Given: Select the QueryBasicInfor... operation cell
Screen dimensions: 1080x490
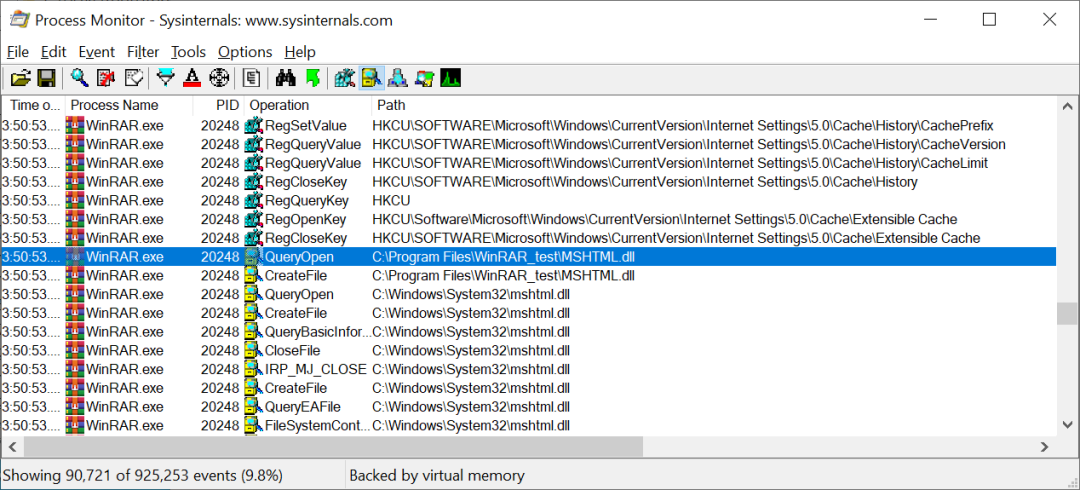Looking at the screenshot, I should (x=318, y=331).
